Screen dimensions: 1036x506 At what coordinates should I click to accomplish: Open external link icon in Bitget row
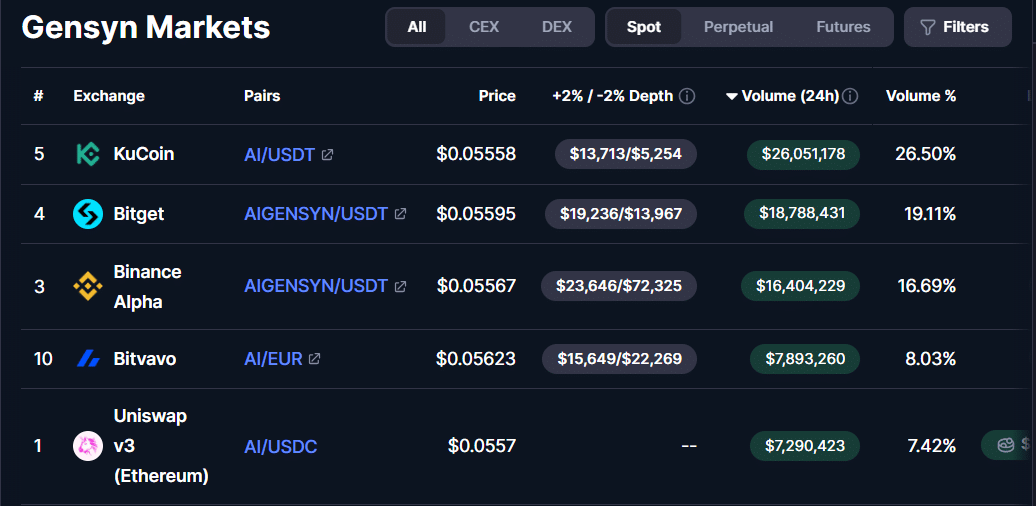point(400,214)
